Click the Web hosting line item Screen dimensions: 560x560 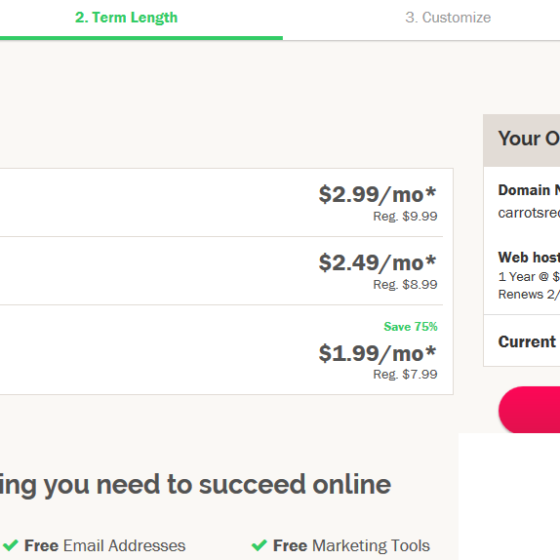pos(529,257)
